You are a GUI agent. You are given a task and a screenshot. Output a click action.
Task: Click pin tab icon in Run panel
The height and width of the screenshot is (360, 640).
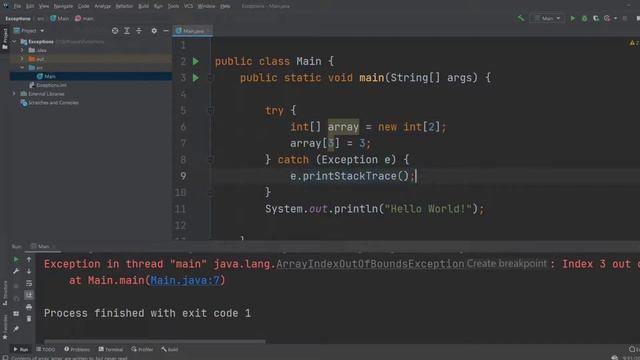(x=16, y=329)
